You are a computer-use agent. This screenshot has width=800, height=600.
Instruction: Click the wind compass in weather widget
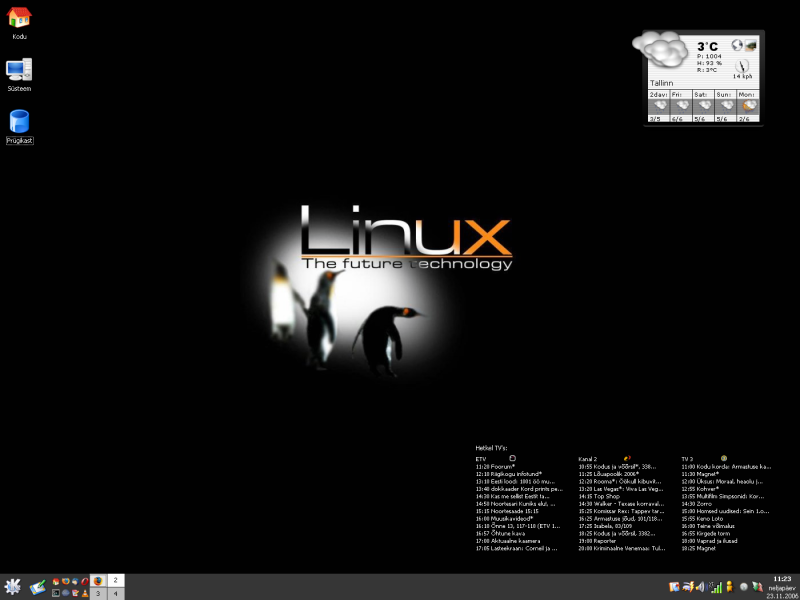[x=742, y=66]
